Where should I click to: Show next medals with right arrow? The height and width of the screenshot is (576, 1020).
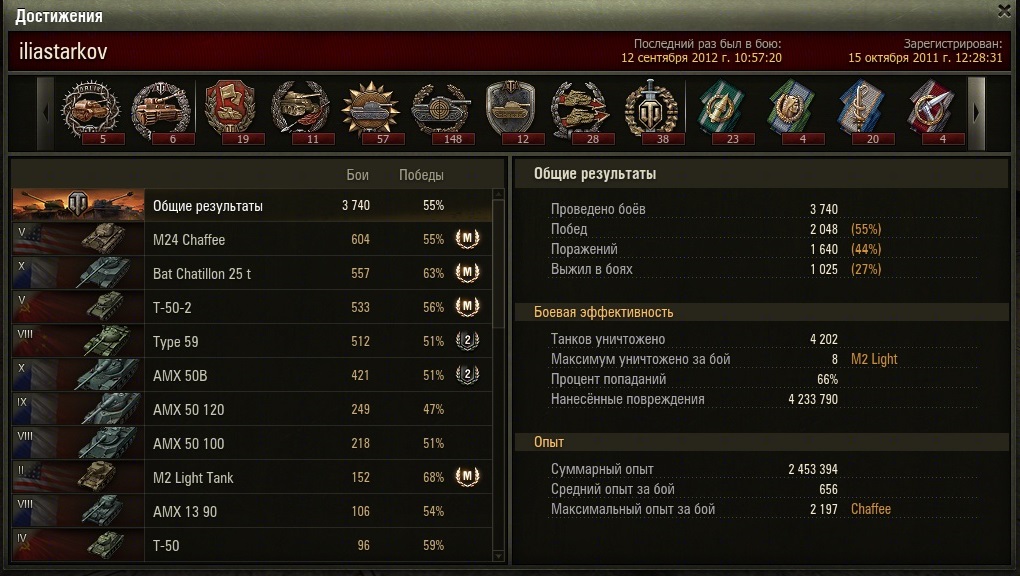click(x=976, y=113)
